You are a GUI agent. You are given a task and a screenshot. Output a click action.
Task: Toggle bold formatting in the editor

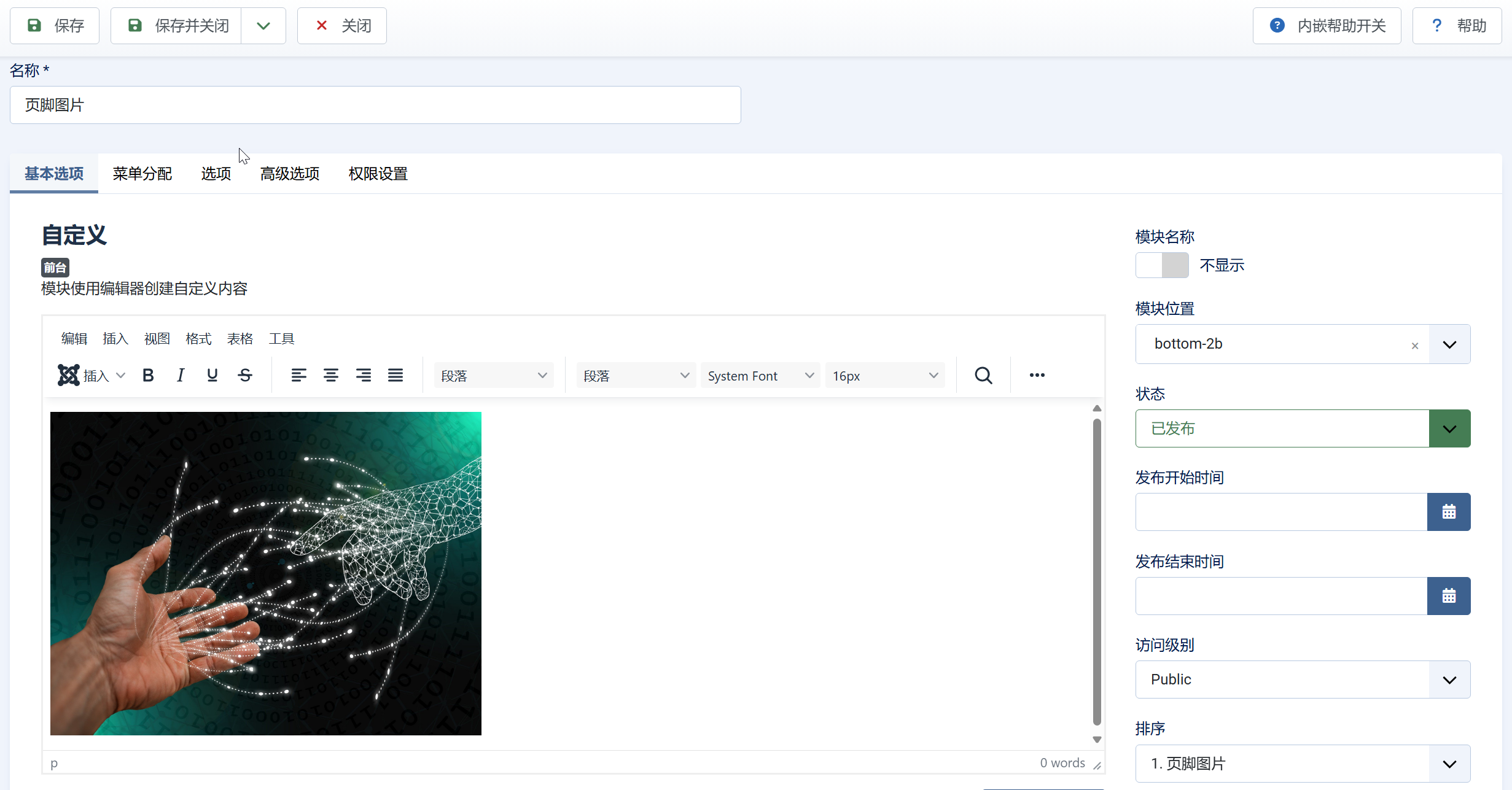(148, 375)
